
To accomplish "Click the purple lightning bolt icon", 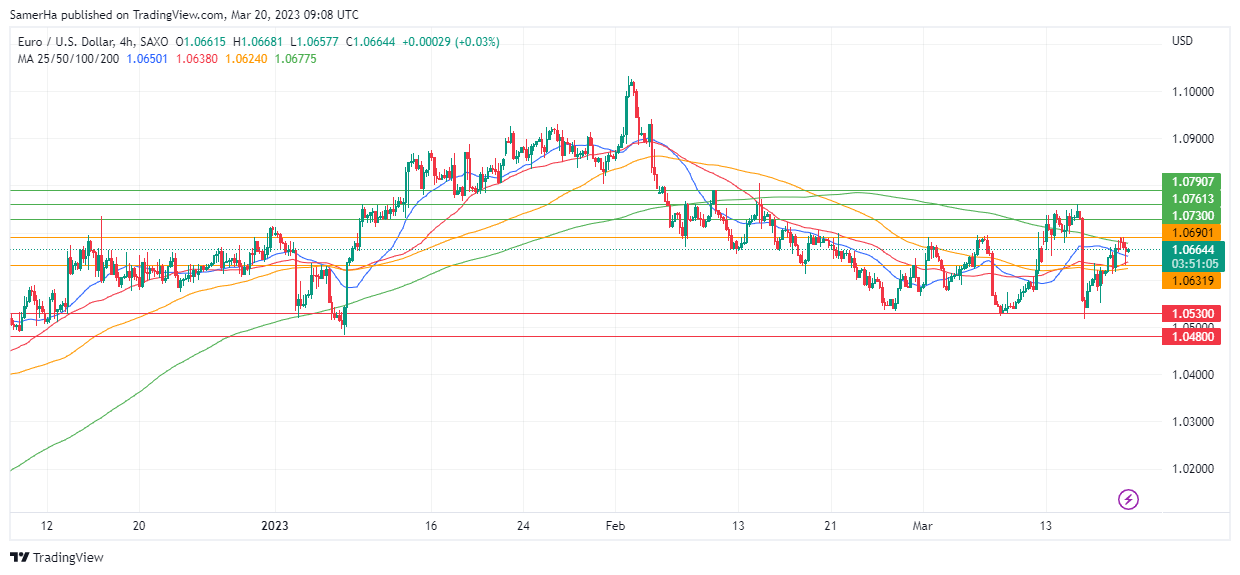I will (1128, 499).
